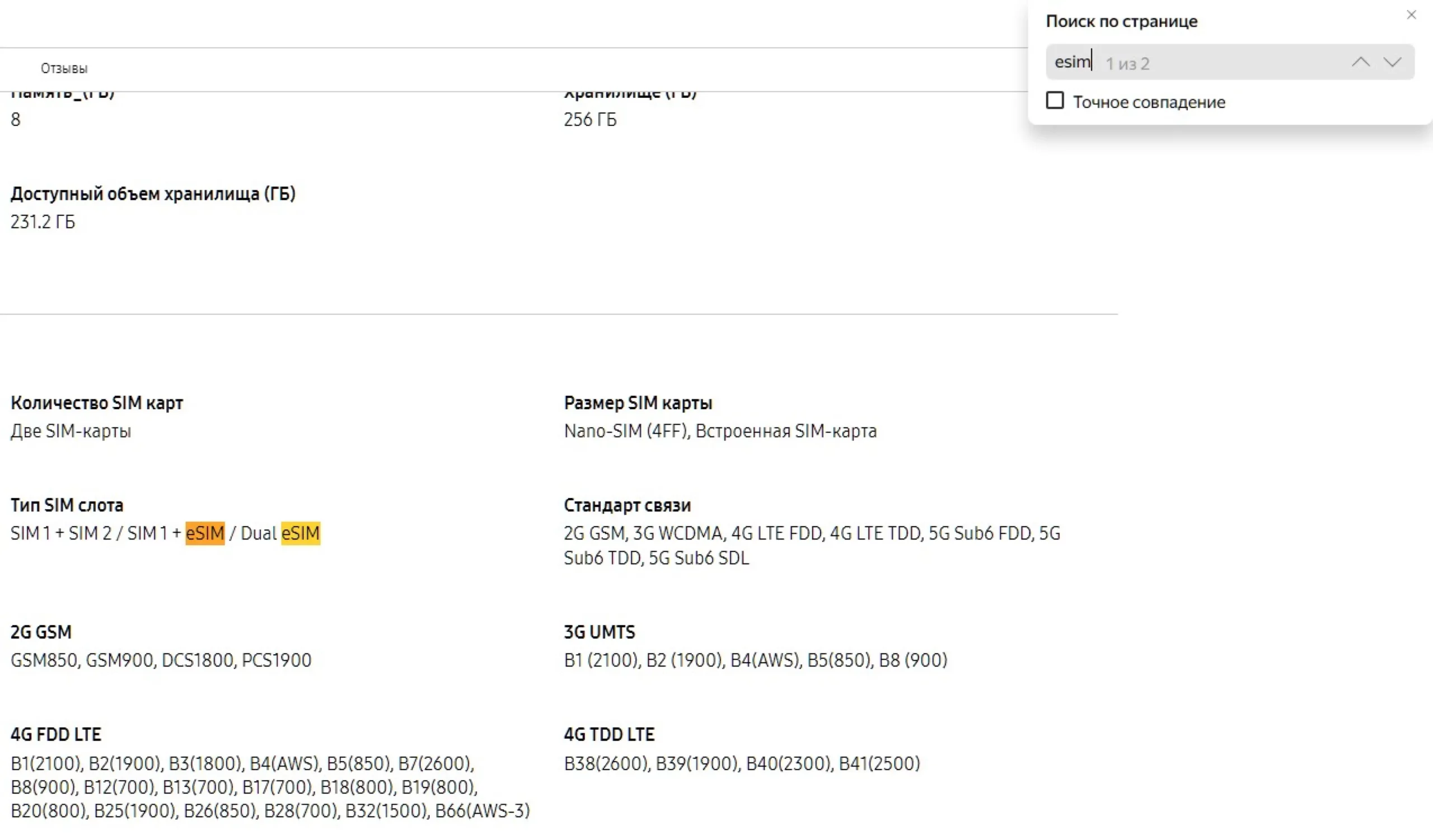Click the 'Поиск по странице' title
The height and width of the screenshot is (840, 1433).
pos(1121,22)
